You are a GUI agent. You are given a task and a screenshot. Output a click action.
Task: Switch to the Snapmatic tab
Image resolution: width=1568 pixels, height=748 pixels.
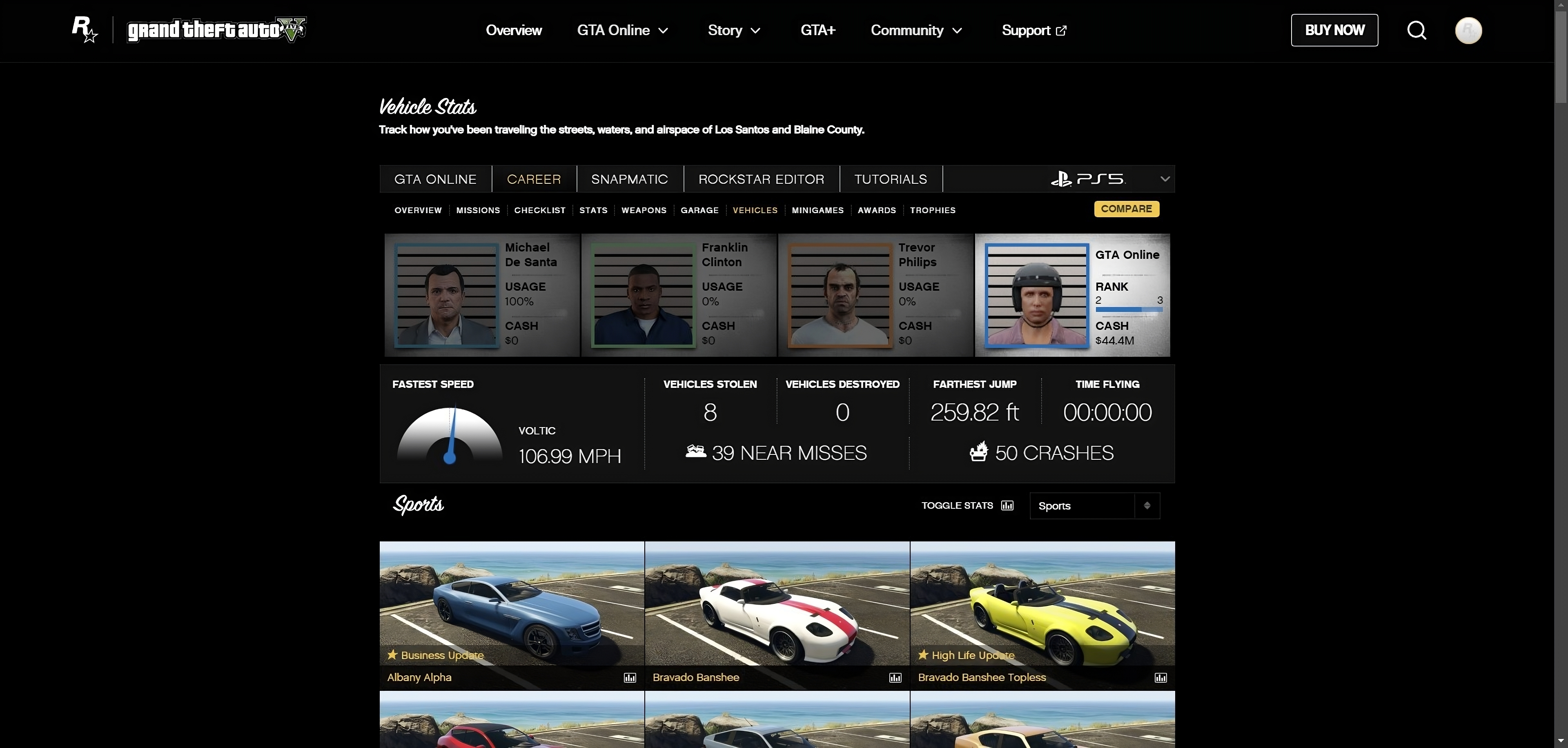point(629,179)
